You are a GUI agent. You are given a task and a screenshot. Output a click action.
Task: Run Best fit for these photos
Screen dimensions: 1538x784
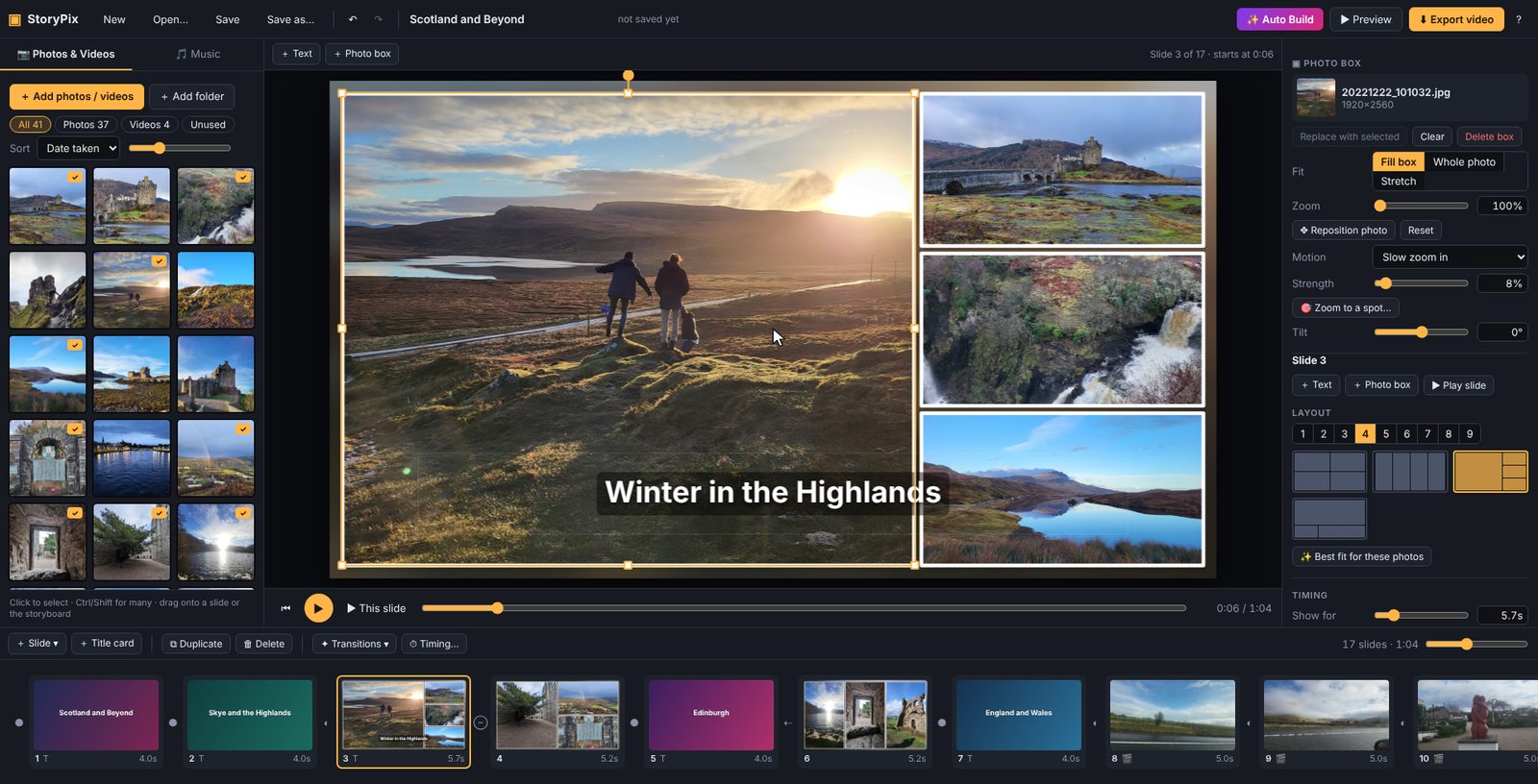(1362, 557)
